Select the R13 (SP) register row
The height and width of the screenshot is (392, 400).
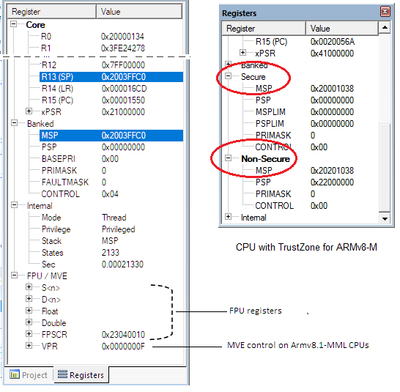[x=111, y=77]
